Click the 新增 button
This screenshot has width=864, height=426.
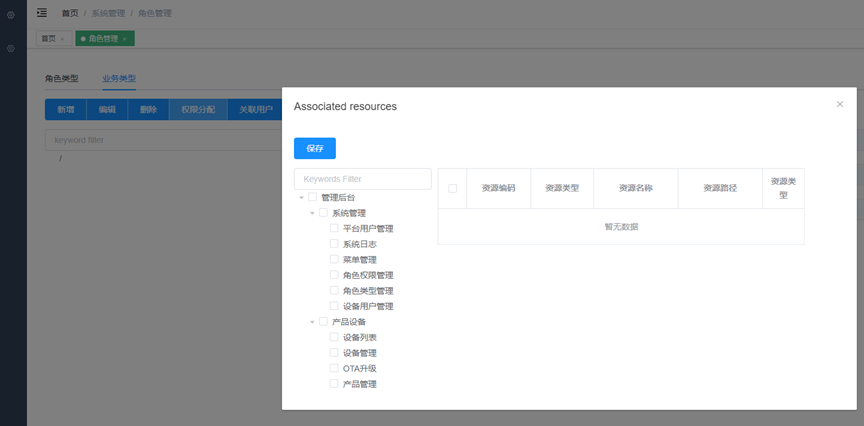[x=66, y=110]
